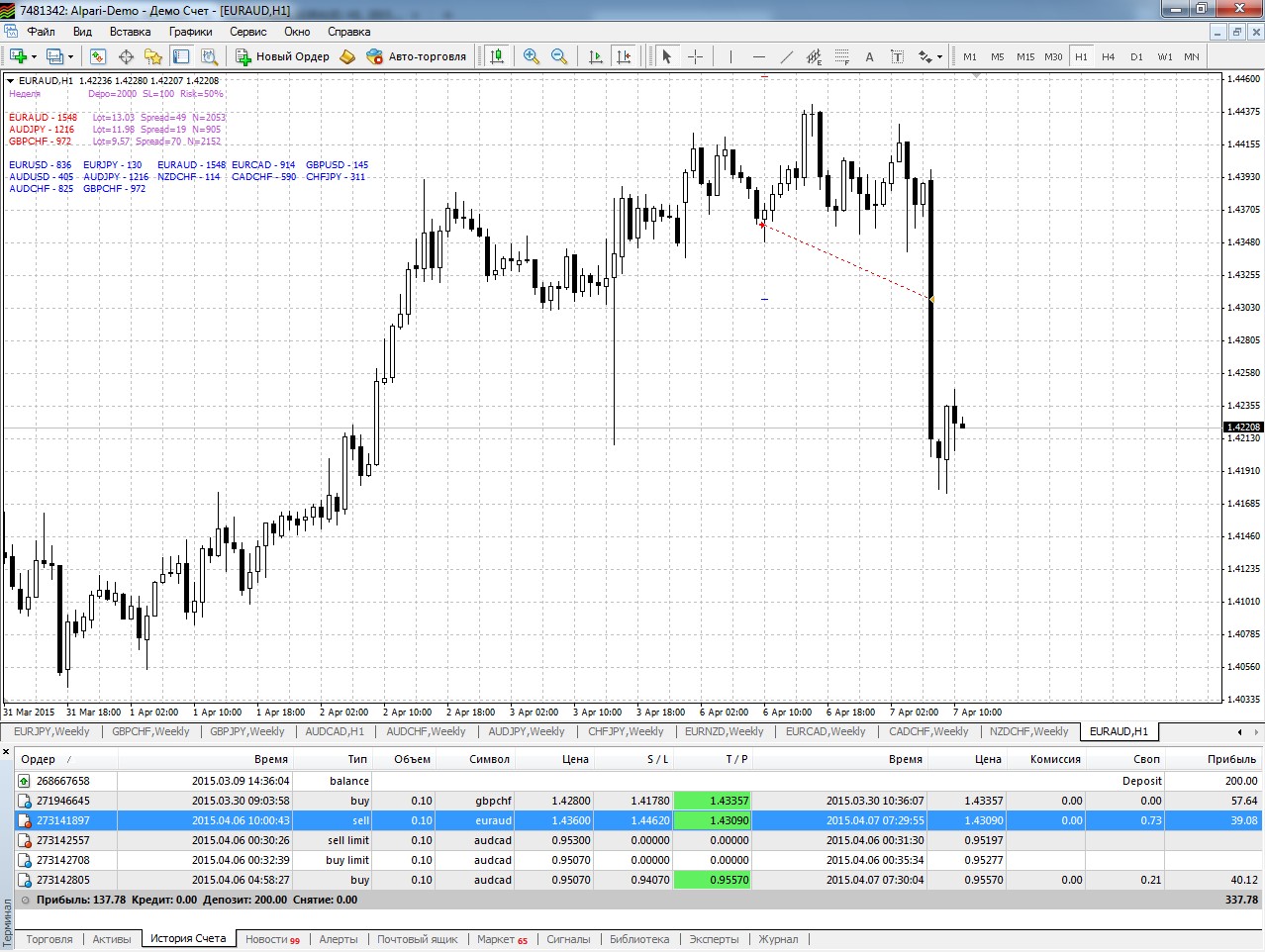Screen dimensions: 1265x952
Task: Toggle auto scroll chart icon
Action: pyautogui.click(x=596, y=56)
